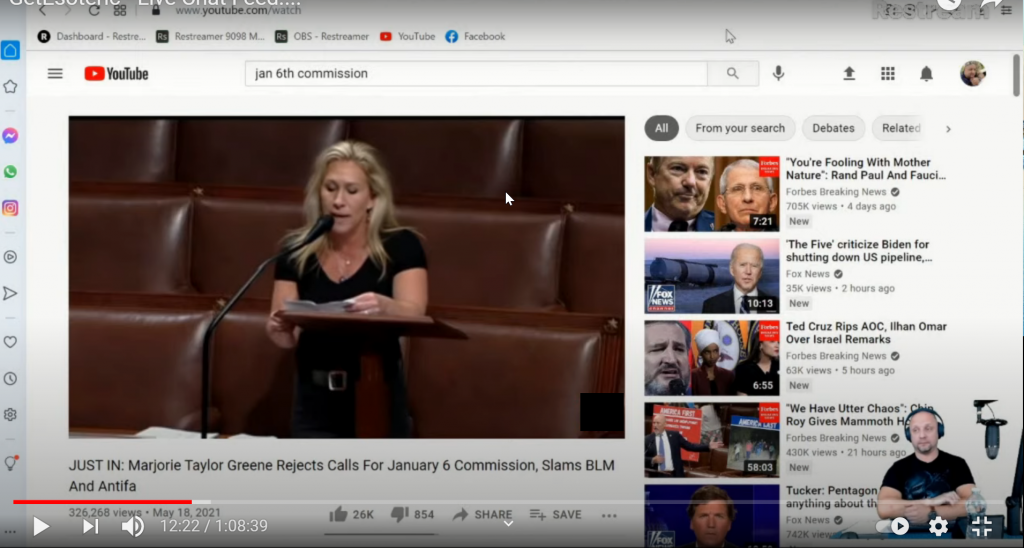Toggle the autoplay switch in player controls

pos(893,526)
